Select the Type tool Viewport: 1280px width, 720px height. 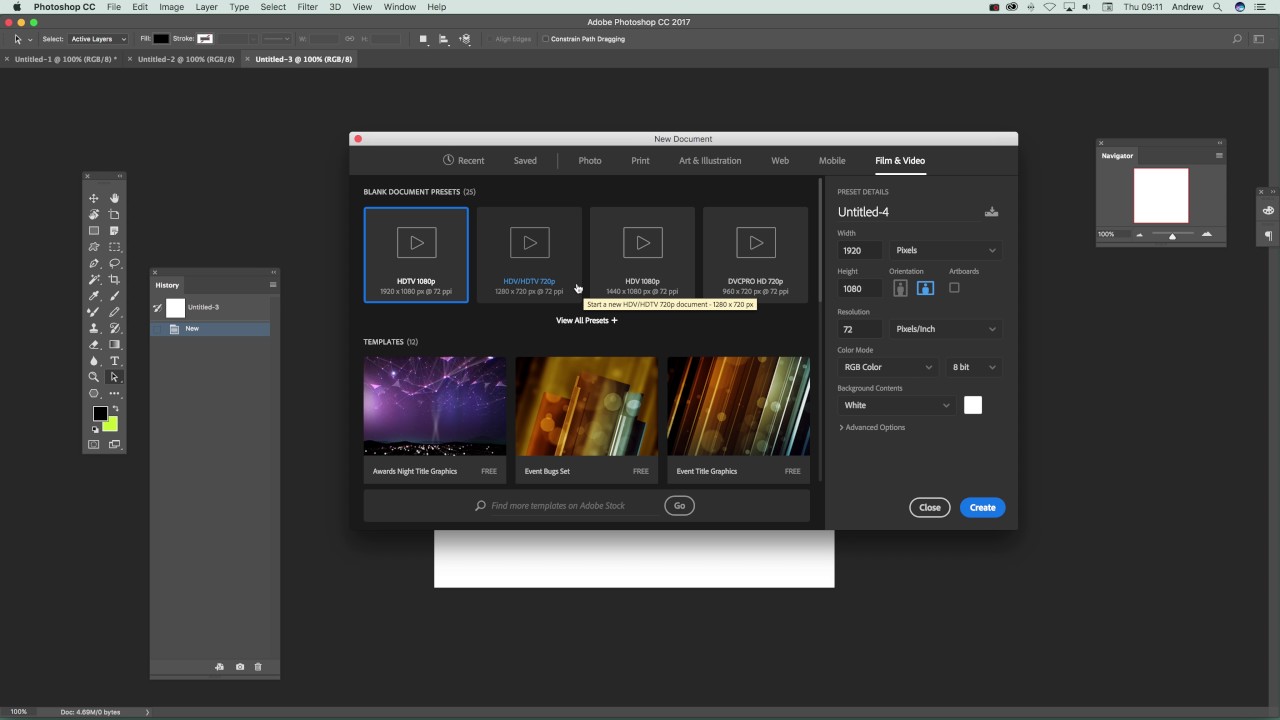(x=114, y=361)
